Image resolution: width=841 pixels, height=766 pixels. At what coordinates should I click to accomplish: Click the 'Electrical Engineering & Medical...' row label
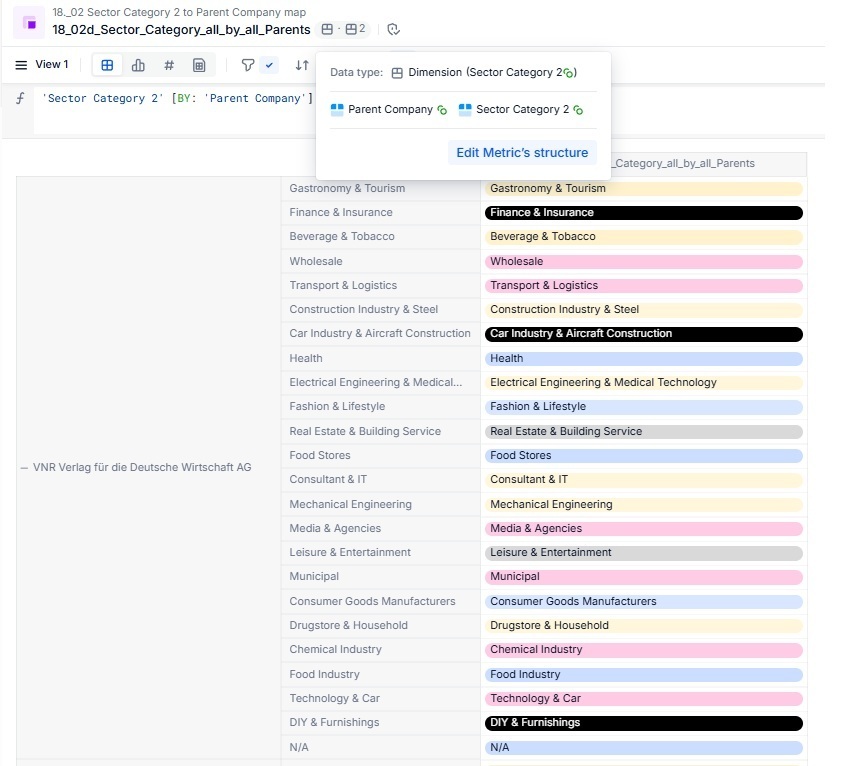click(375, 382)
